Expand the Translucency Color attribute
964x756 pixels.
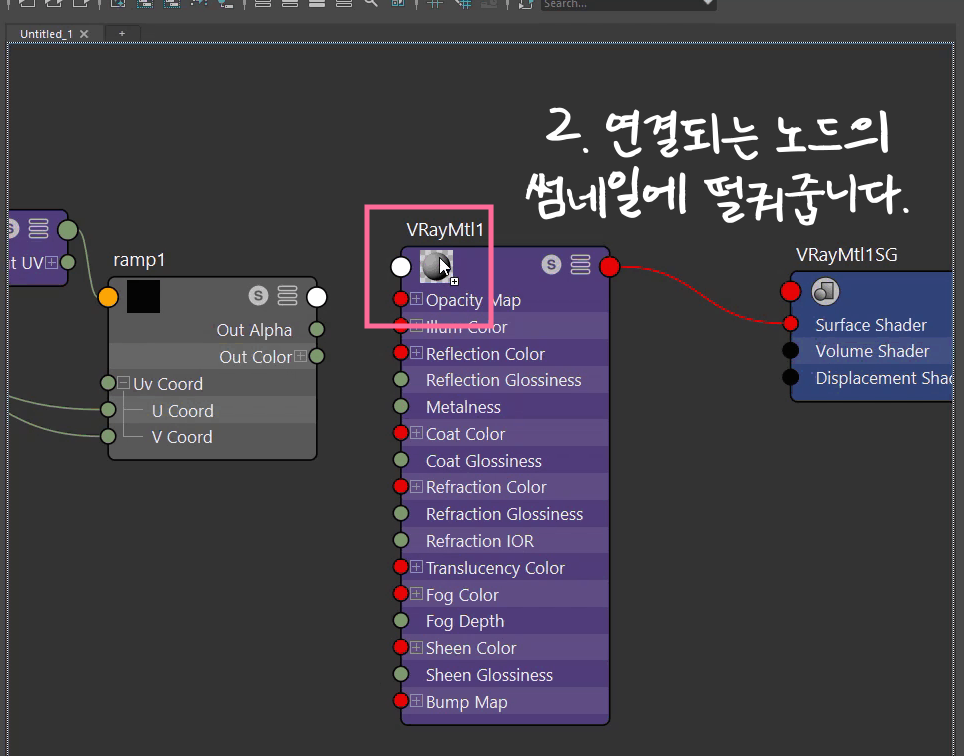[x=416, y=567]
